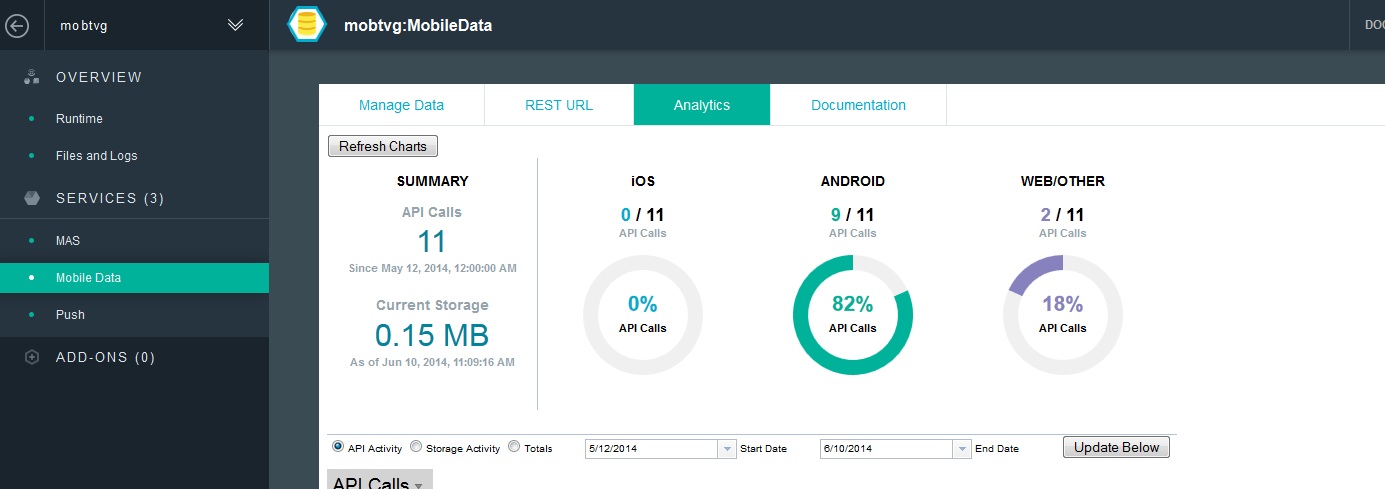Select the API Activity radio button
The image size is (1385, 489).
pyautogui.click(x=338, y=447)
